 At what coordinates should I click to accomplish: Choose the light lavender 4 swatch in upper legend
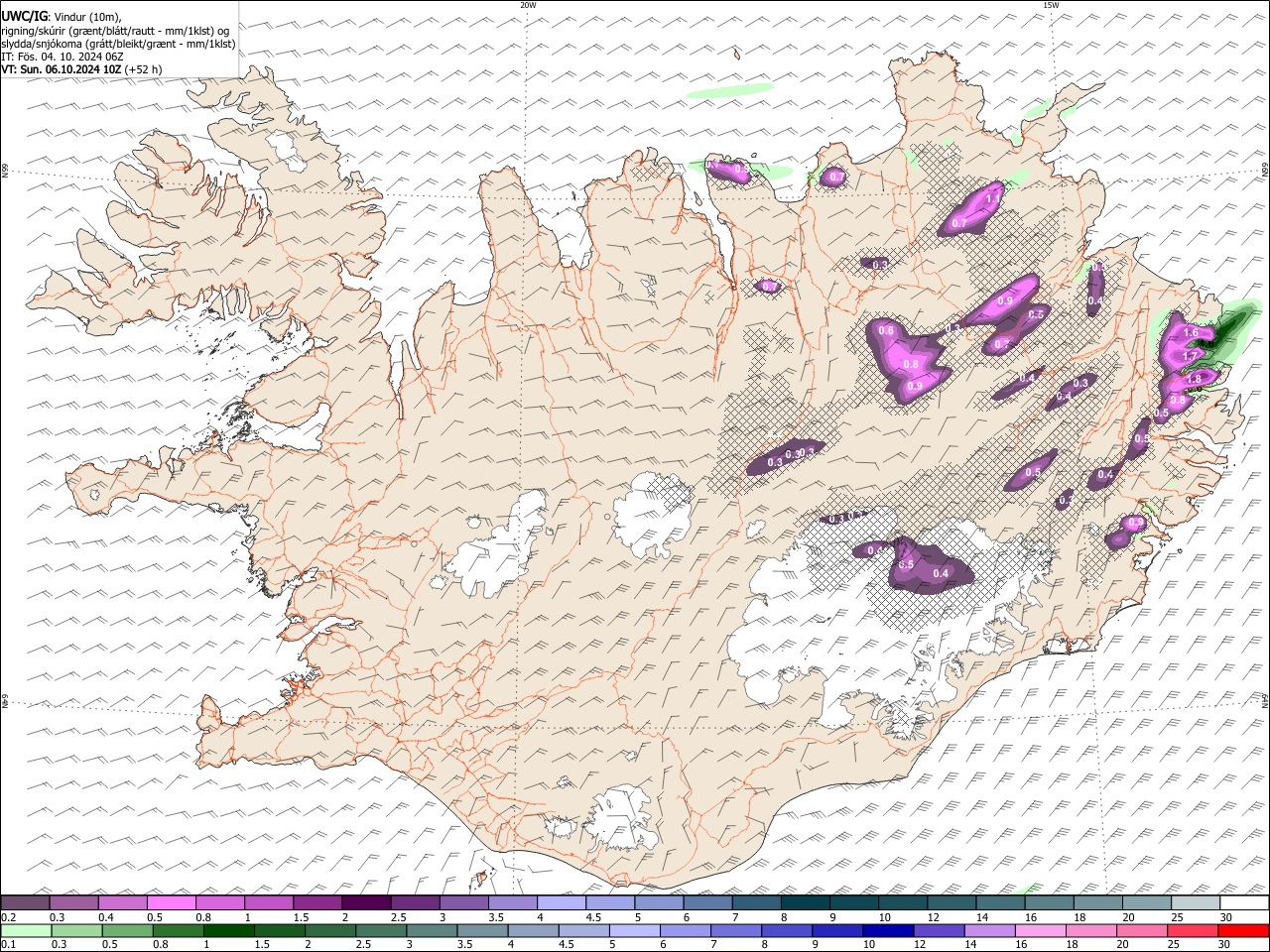click(561, 903)
